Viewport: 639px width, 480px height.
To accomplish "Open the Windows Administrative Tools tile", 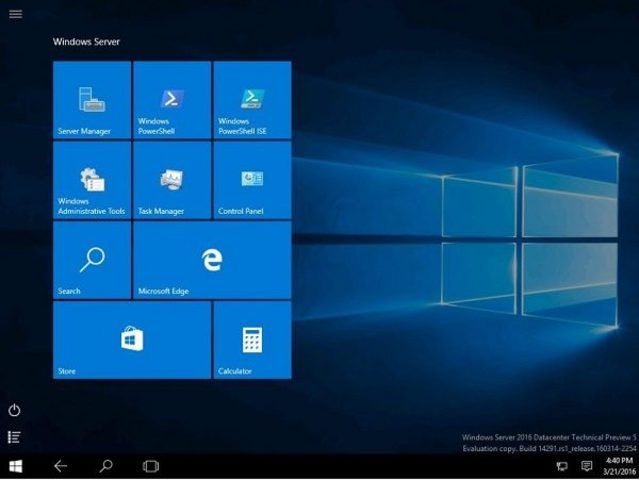I will click(x=92, y=180).
